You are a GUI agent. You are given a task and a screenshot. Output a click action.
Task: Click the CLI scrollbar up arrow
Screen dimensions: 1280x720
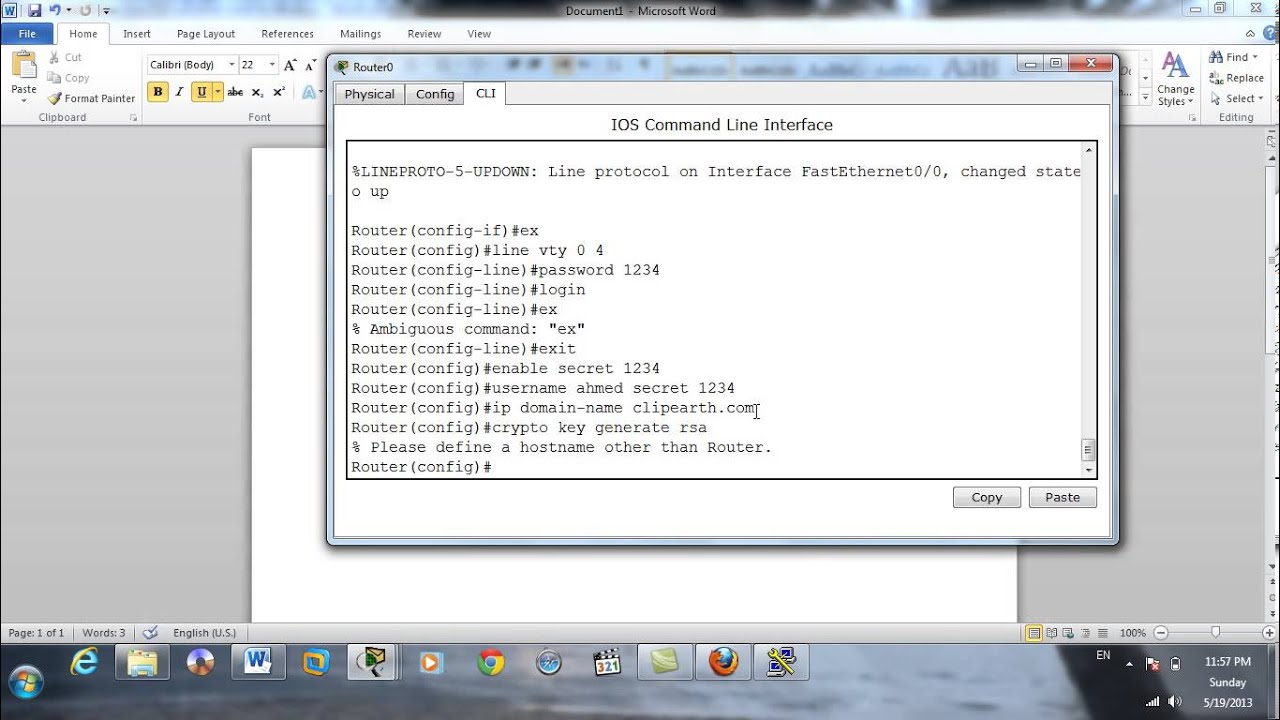[x=1088, y=151]
